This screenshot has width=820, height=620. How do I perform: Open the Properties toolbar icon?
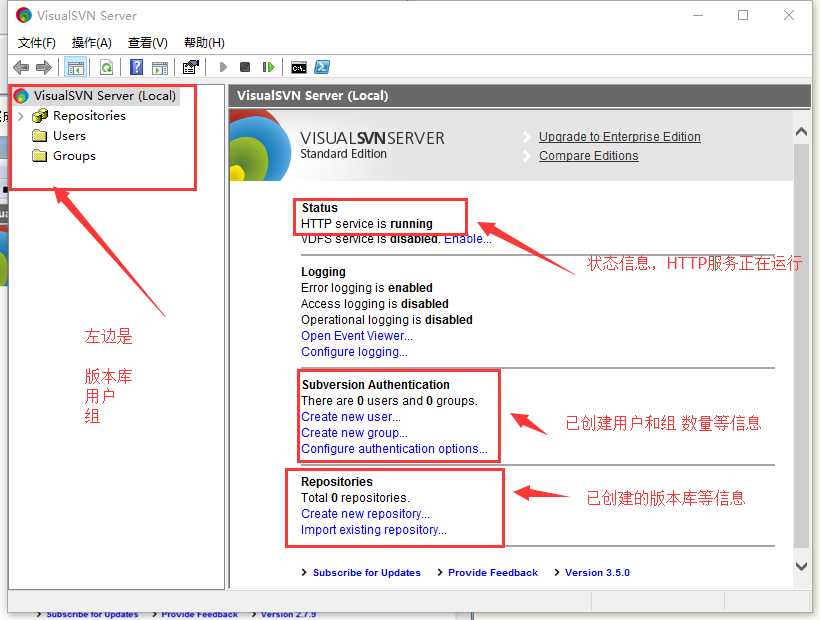point(191,67)
